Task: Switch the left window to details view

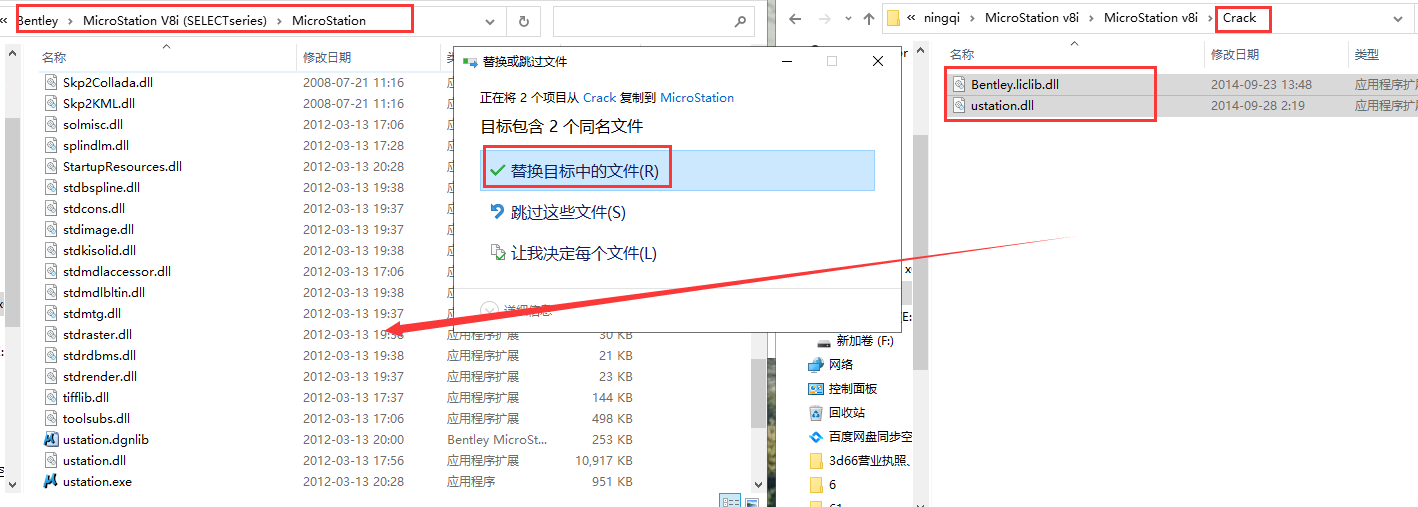Action: pyautogui.click(x=731, y=501)
